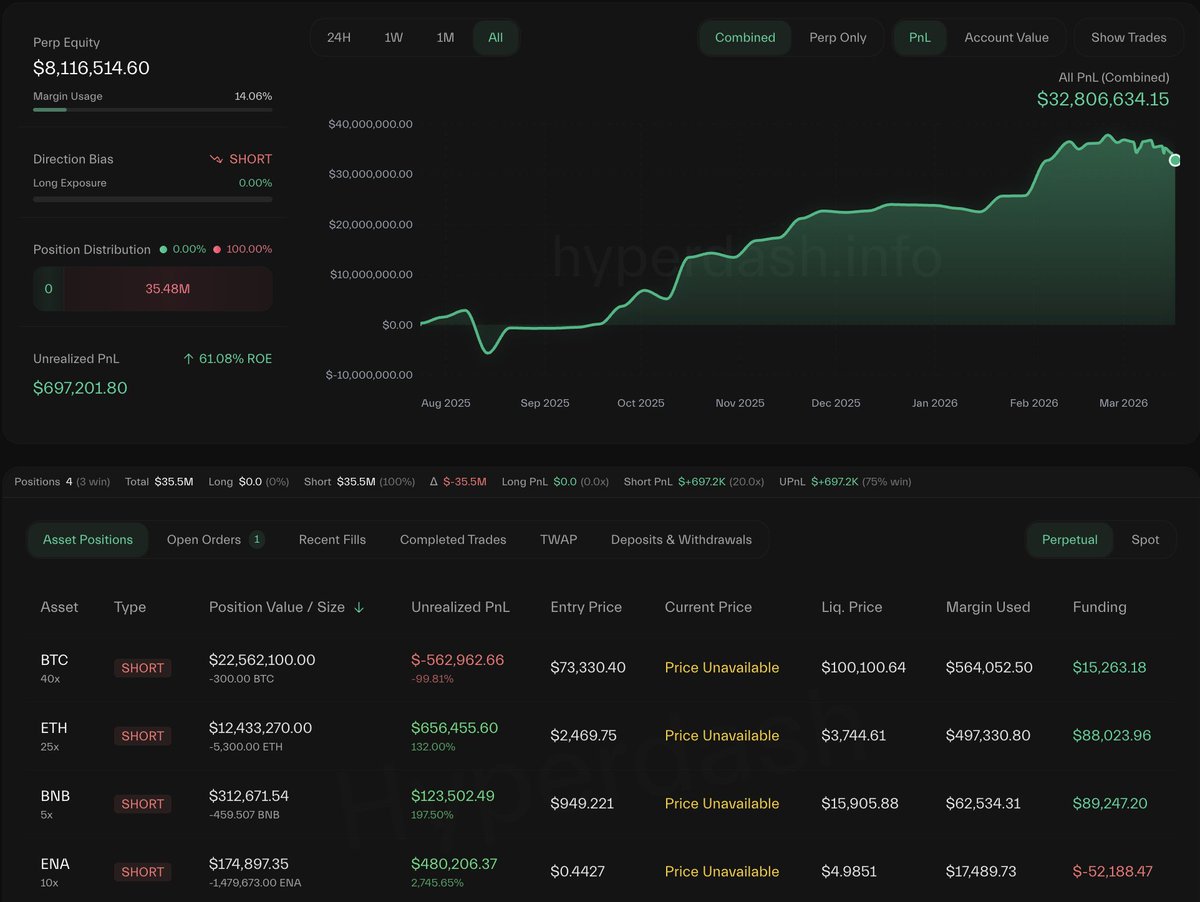This screenshot has height=902, width=1200.
Task: Click the latest data point marker on the PnL chart
Action: (1175, 160)
